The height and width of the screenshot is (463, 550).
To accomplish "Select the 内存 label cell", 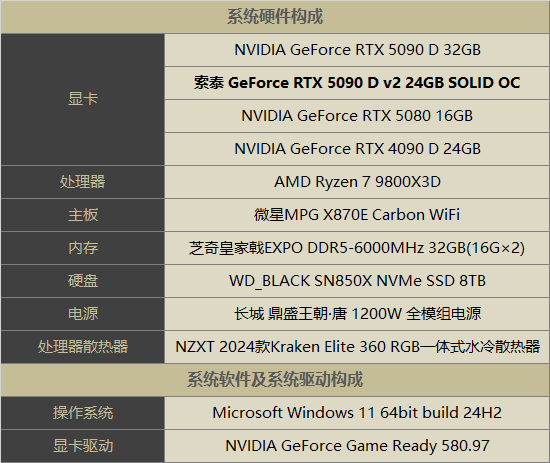I will [83, 248].
